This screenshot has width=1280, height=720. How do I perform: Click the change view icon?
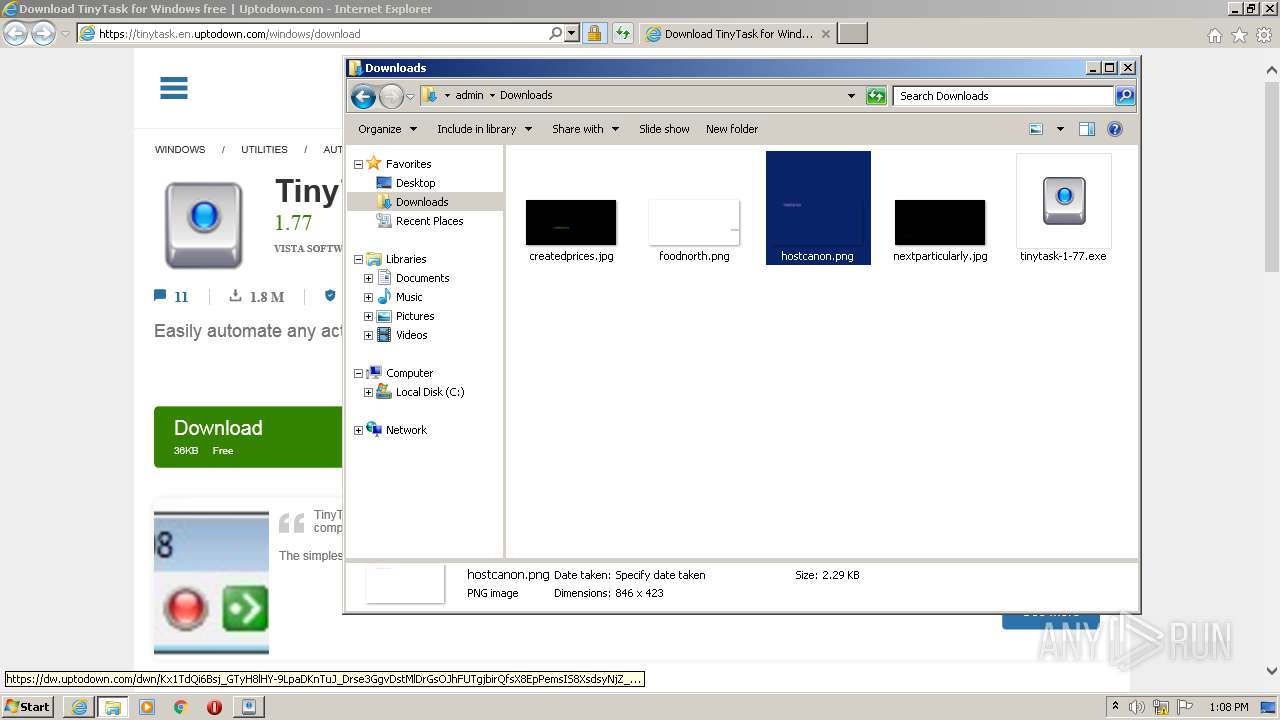click(x=1036, y=129)
